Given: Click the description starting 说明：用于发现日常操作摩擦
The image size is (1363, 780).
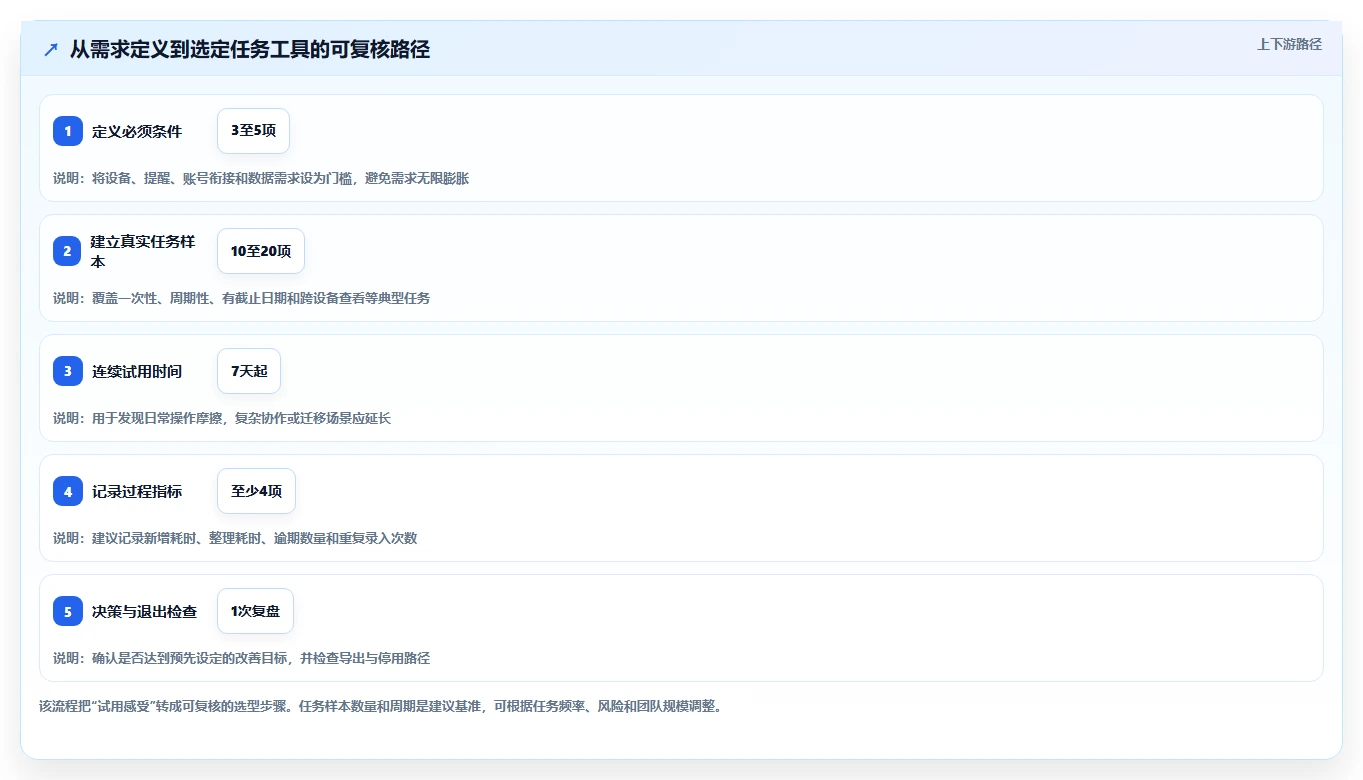Looking at the screenshot, I should pos(222,418).
